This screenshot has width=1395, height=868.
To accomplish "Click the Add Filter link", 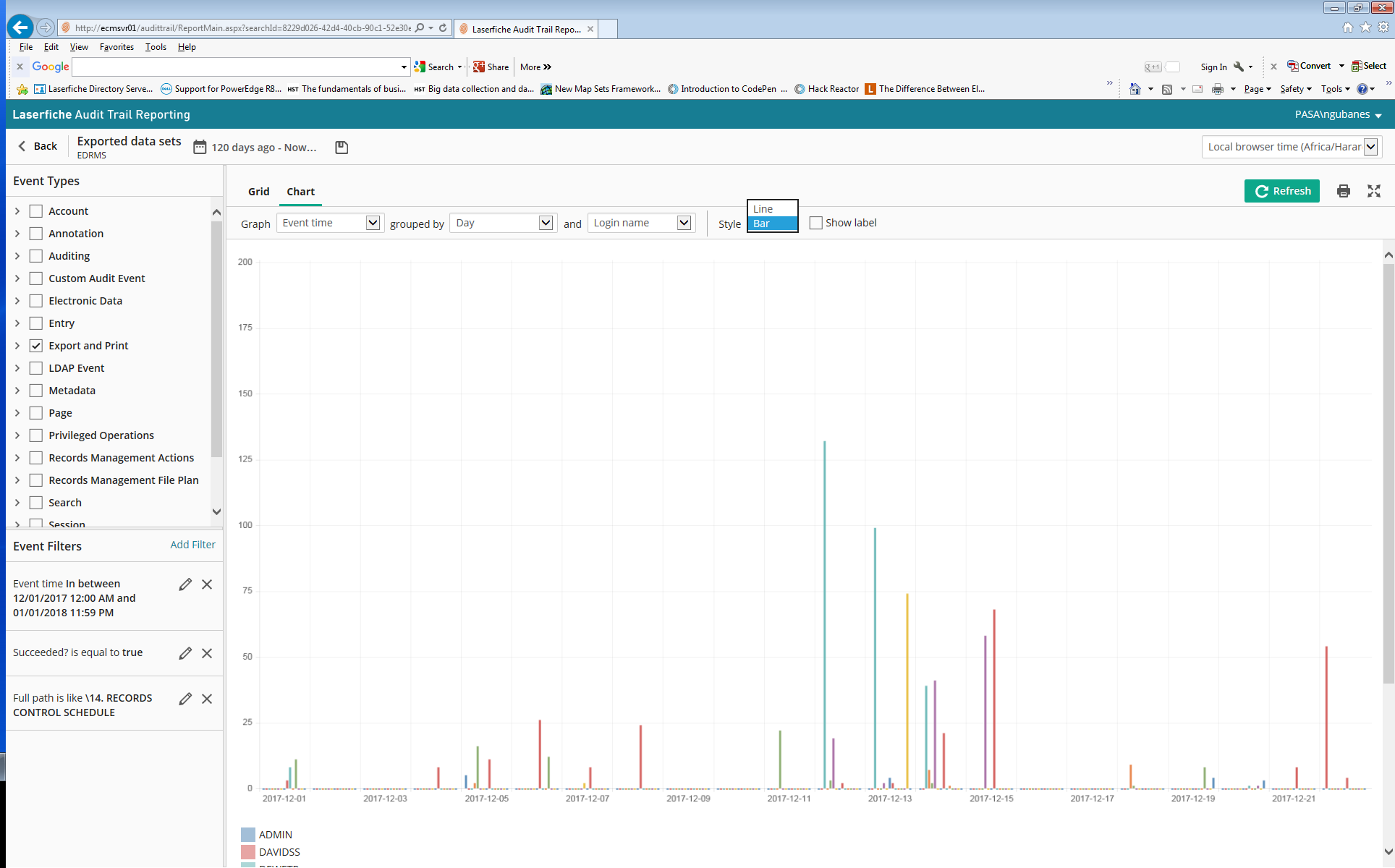I will 192,545.
